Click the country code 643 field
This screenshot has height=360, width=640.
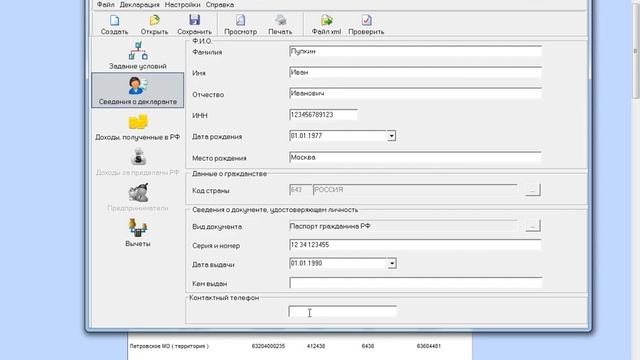point(300,190)
